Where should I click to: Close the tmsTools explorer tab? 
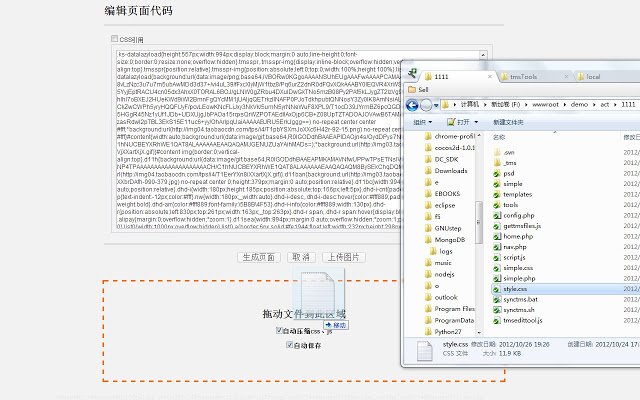(566, 76)
